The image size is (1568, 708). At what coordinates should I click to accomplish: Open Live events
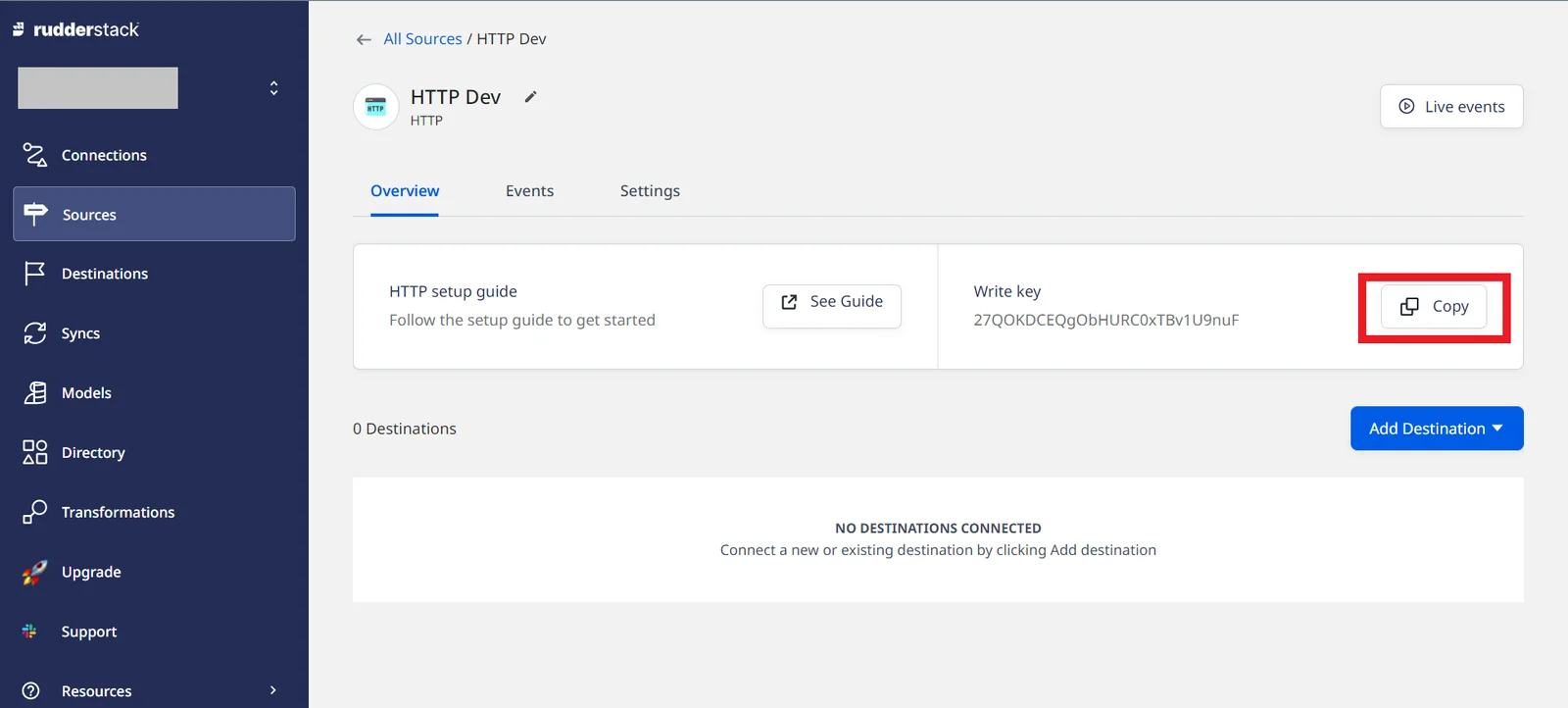[1451, 106]
